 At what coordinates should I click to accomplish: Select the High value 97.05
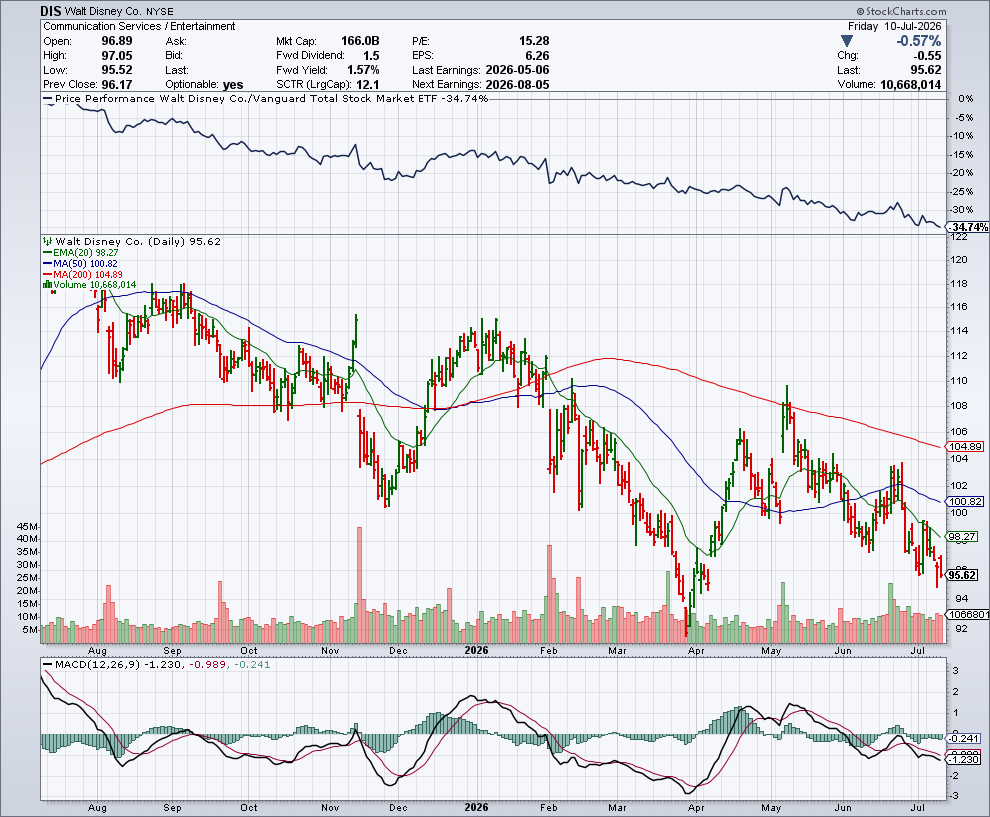pos(117,56)
